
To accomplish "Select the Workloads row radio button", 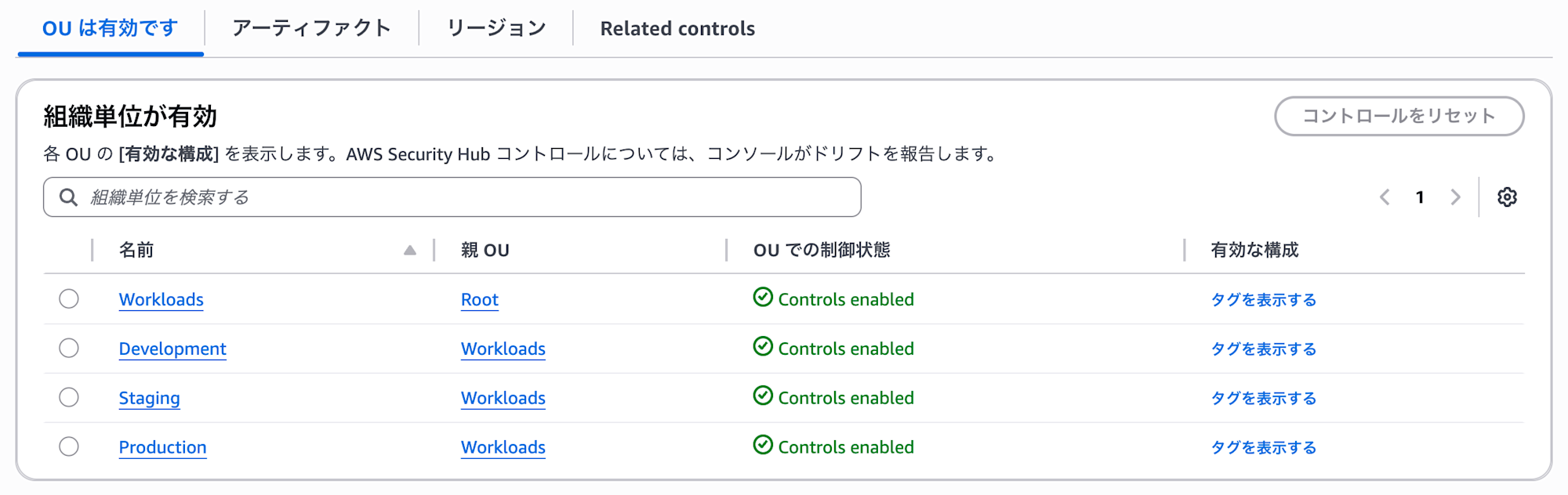I will [x=68, y=298].
